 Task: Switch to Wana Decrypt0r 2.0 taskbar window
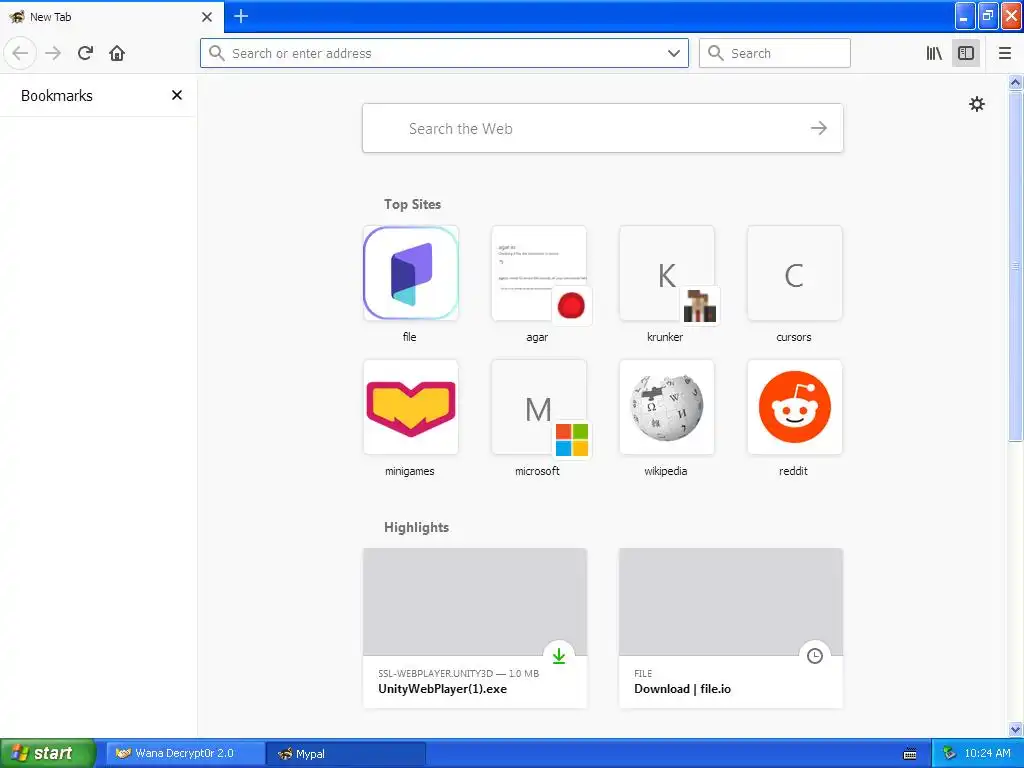[185, 753]
